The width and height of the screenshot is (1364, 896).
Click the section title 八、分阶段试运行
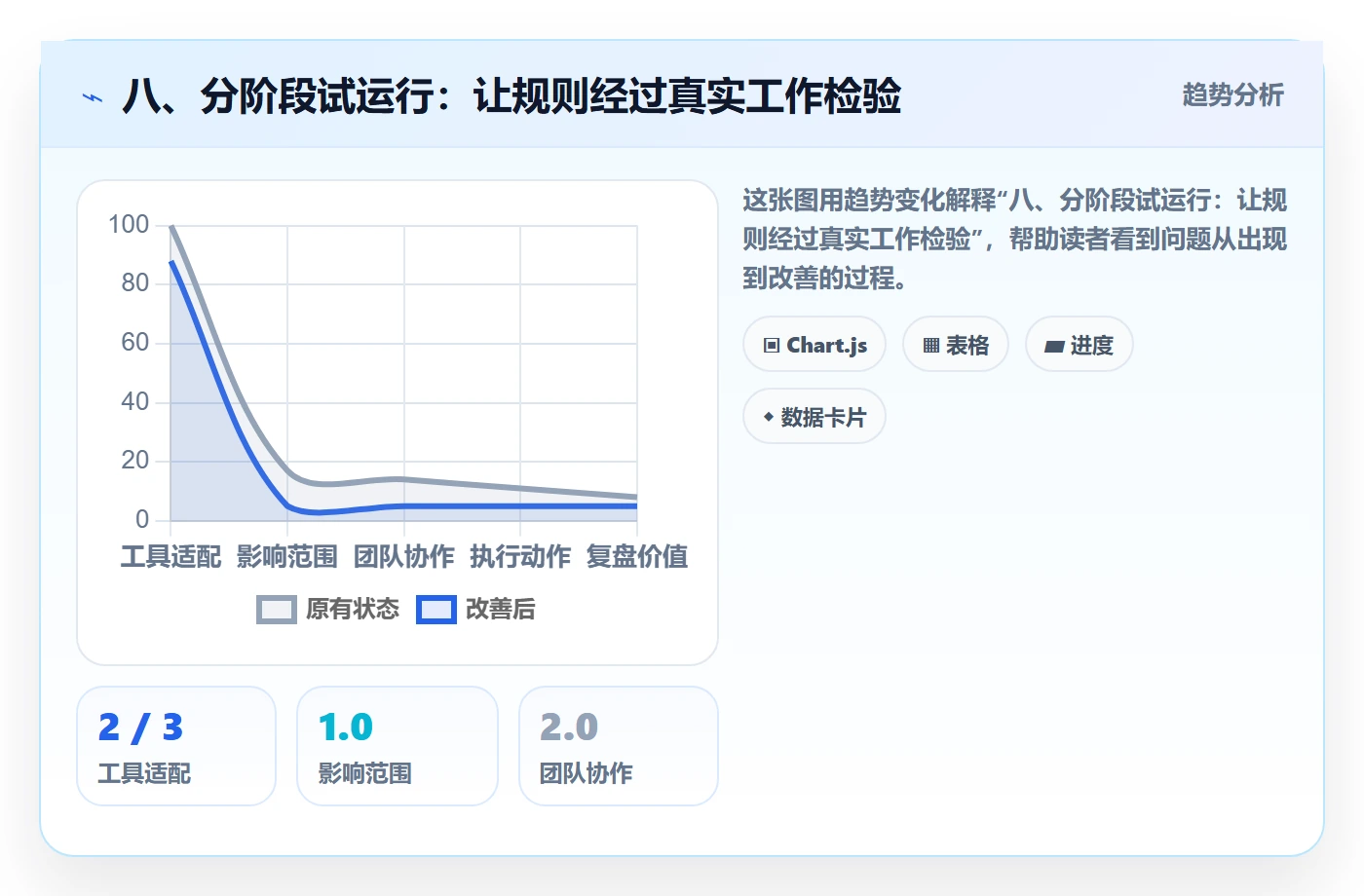tap(511, 96)
